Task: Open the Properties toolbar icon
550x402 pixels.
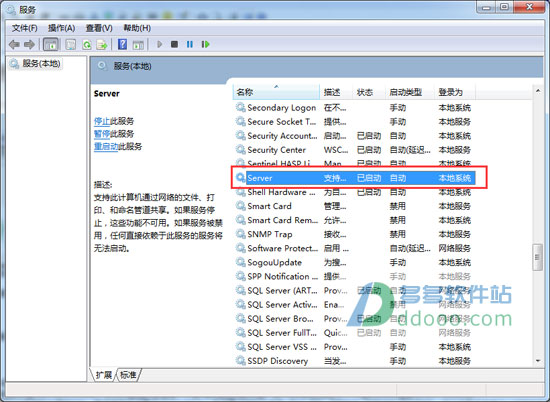Action: click(x=71, y=45)
